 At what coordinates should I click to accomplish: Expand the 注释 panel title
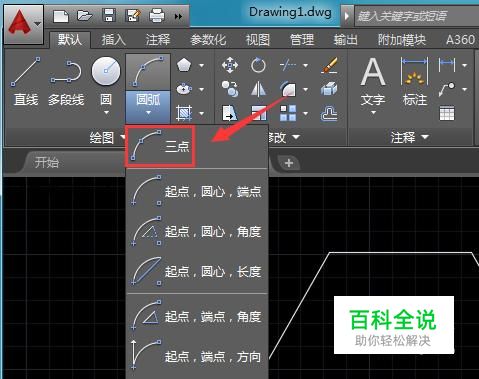tap(409, 137)
